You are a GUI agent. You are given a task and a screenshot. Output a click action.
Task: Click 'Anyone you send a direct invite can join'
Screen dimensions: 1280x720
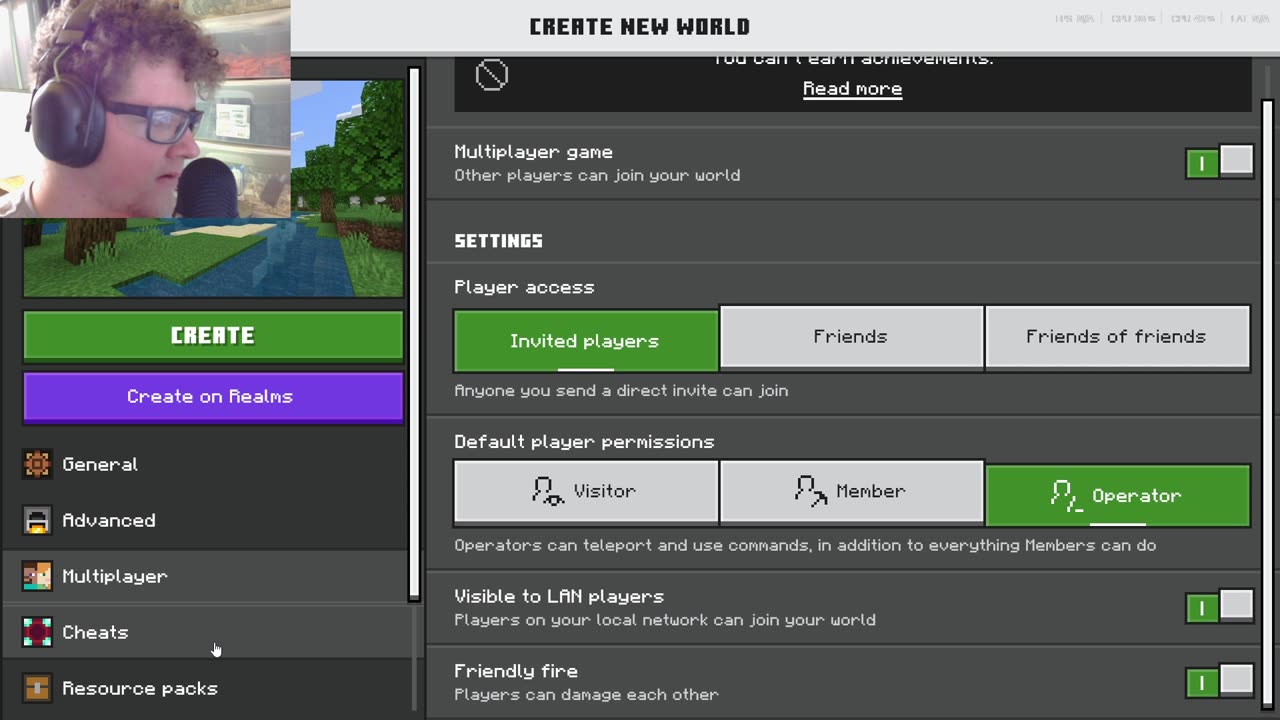[621, 391]
